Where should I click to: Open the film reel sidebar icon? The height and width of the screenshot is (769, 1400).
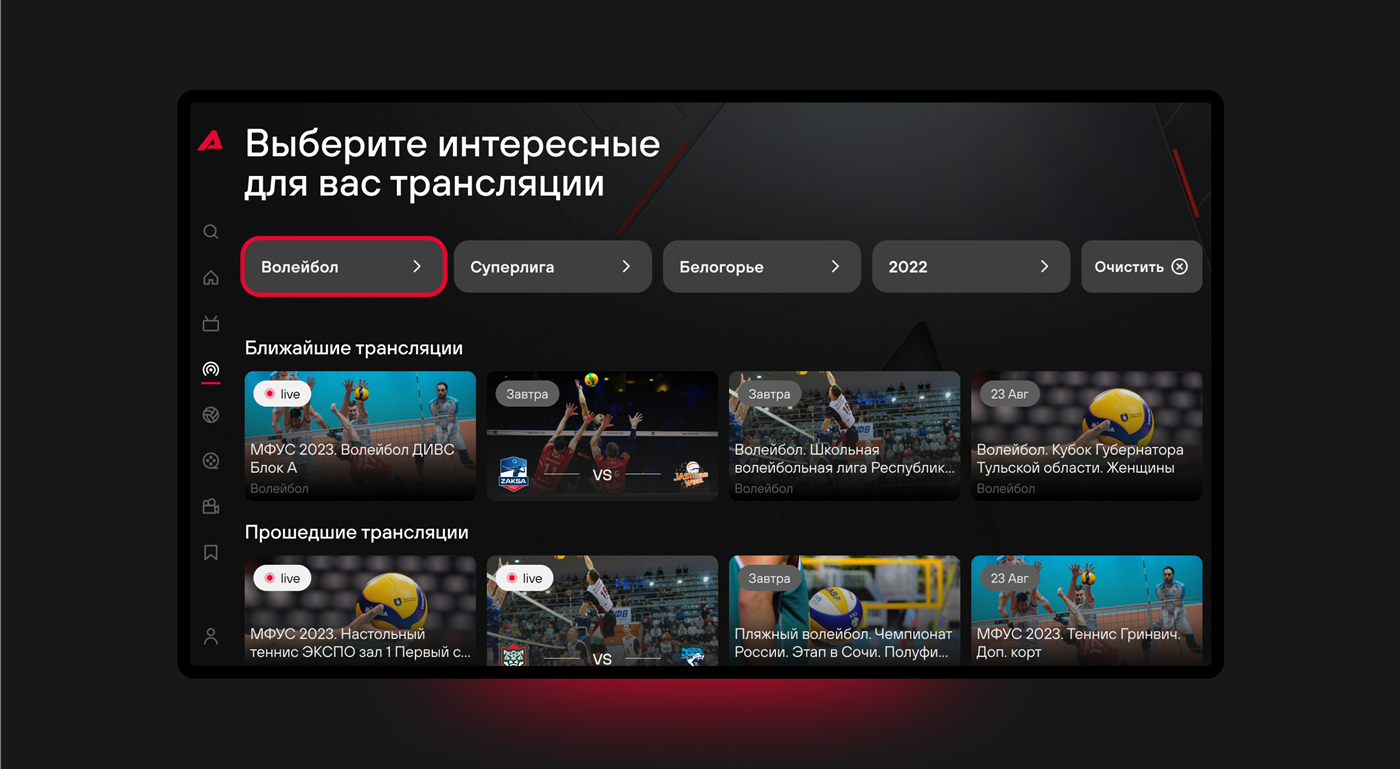[211, 461]
